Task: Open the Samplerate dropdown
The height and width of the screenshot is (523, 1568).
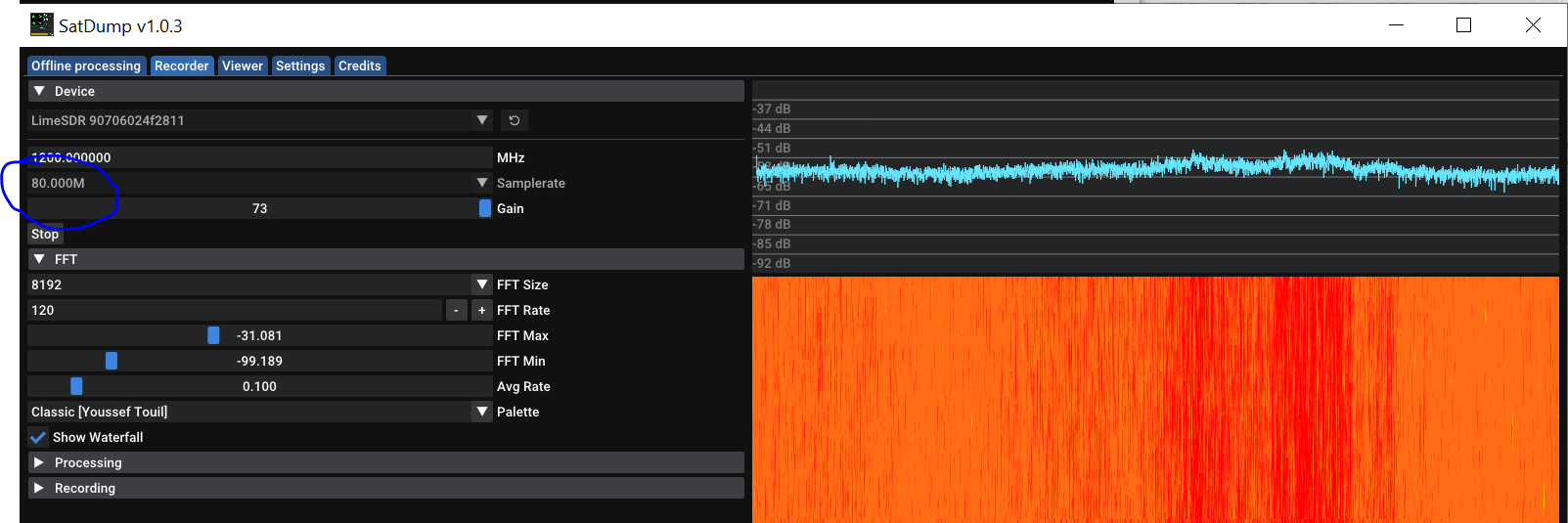Action: click(481, 183)
